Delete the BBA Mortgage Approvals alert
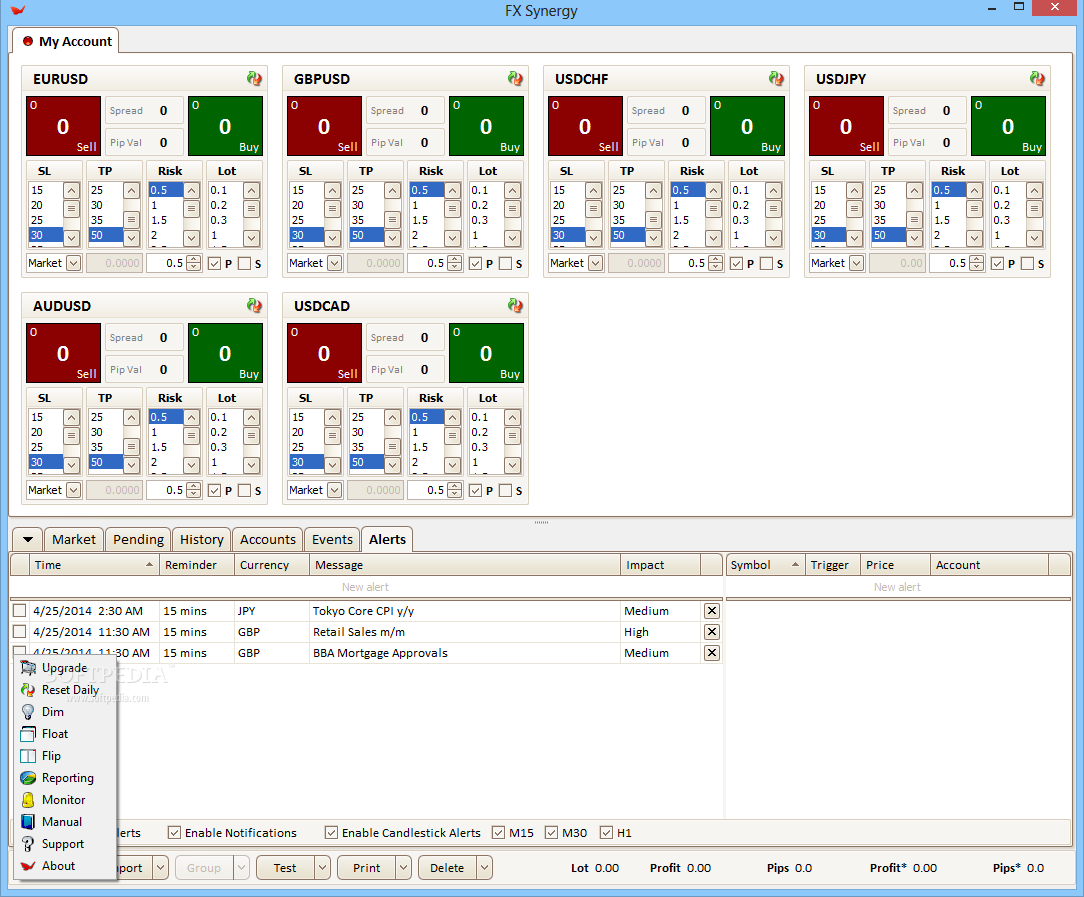1084x897 pixels. click(711, 653)
